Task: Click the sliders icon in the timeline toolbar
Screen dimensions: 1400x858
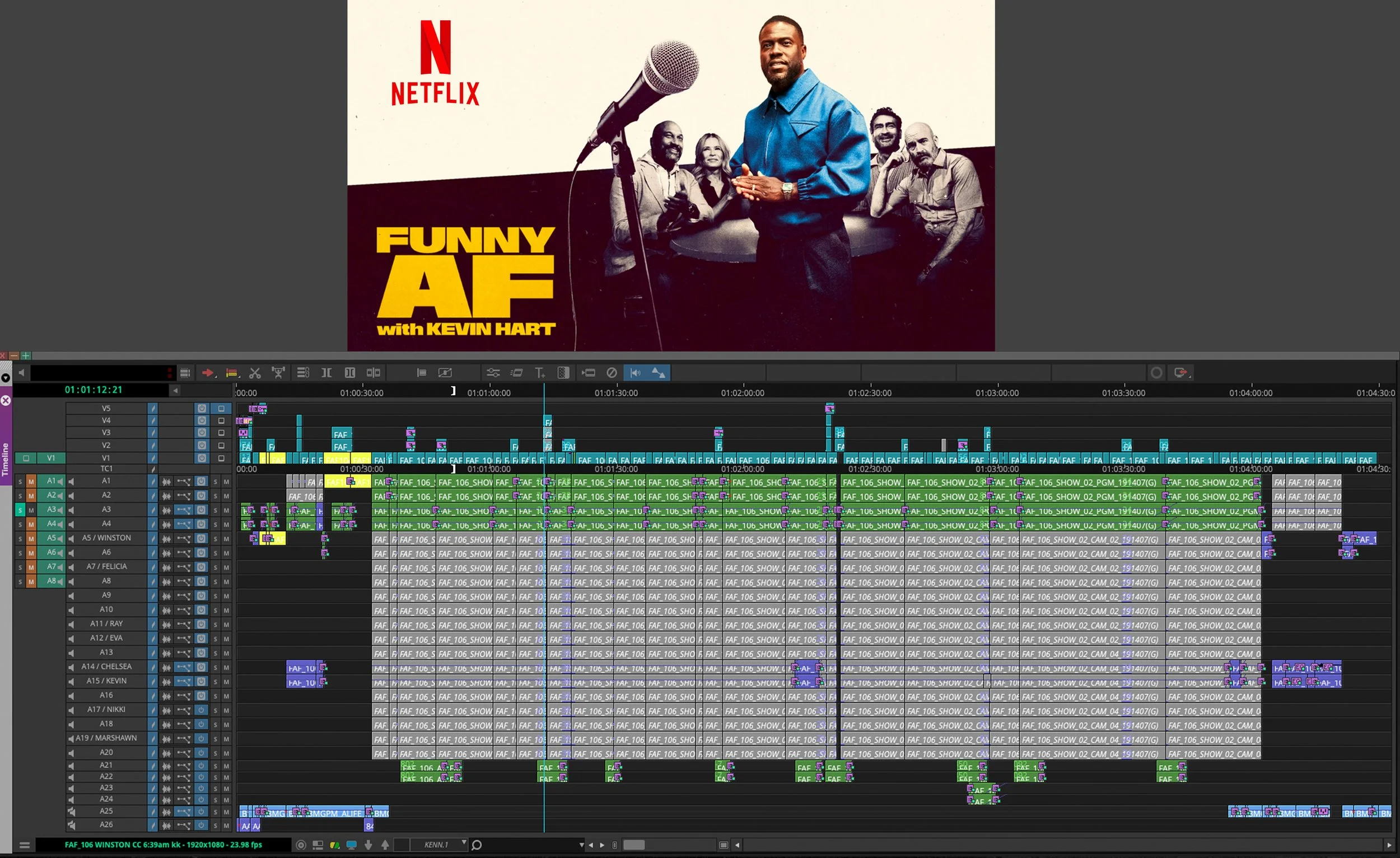Action: click(x=493, y=373)
